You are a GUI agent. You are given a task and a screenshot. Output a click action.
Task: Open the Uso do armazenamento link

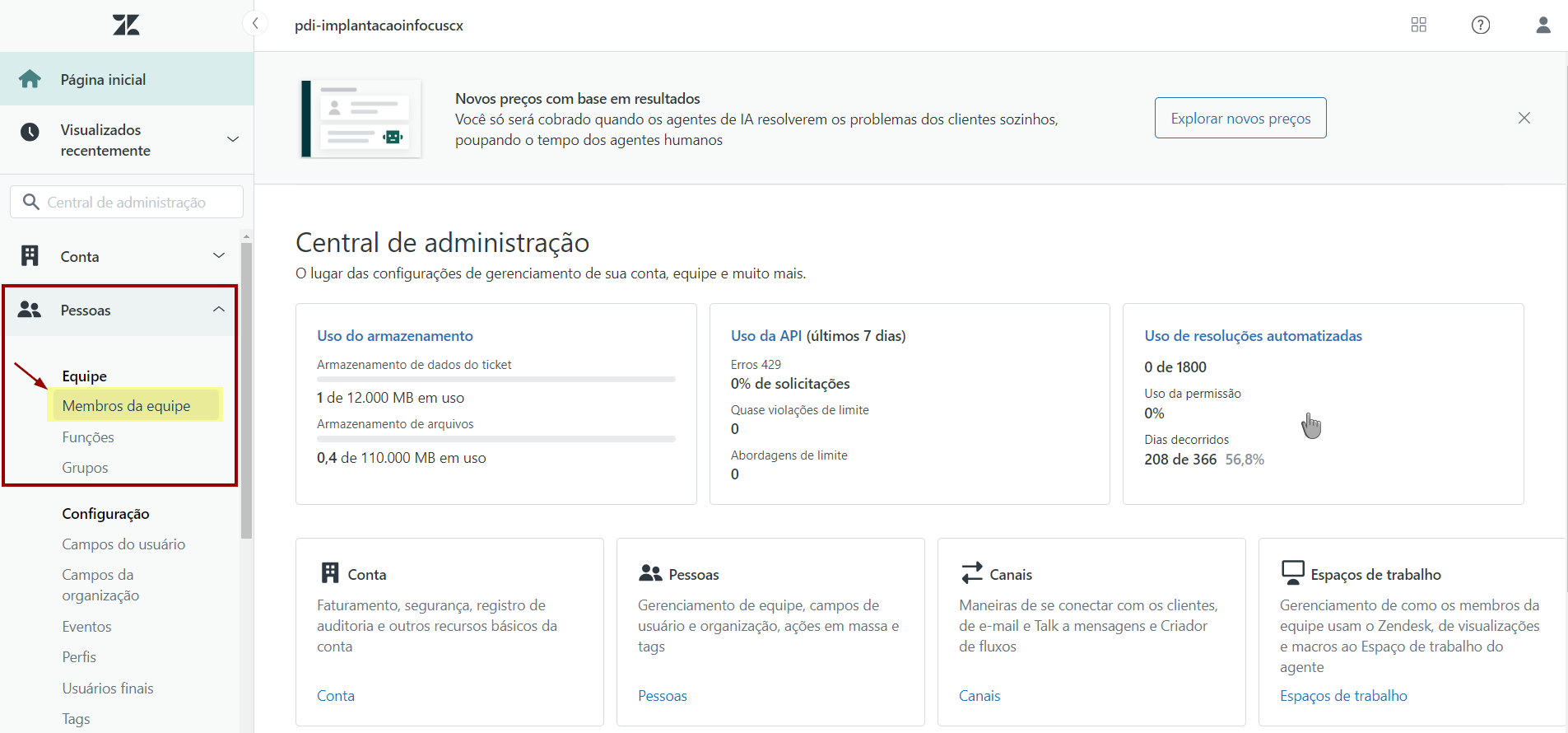[395, 336]
